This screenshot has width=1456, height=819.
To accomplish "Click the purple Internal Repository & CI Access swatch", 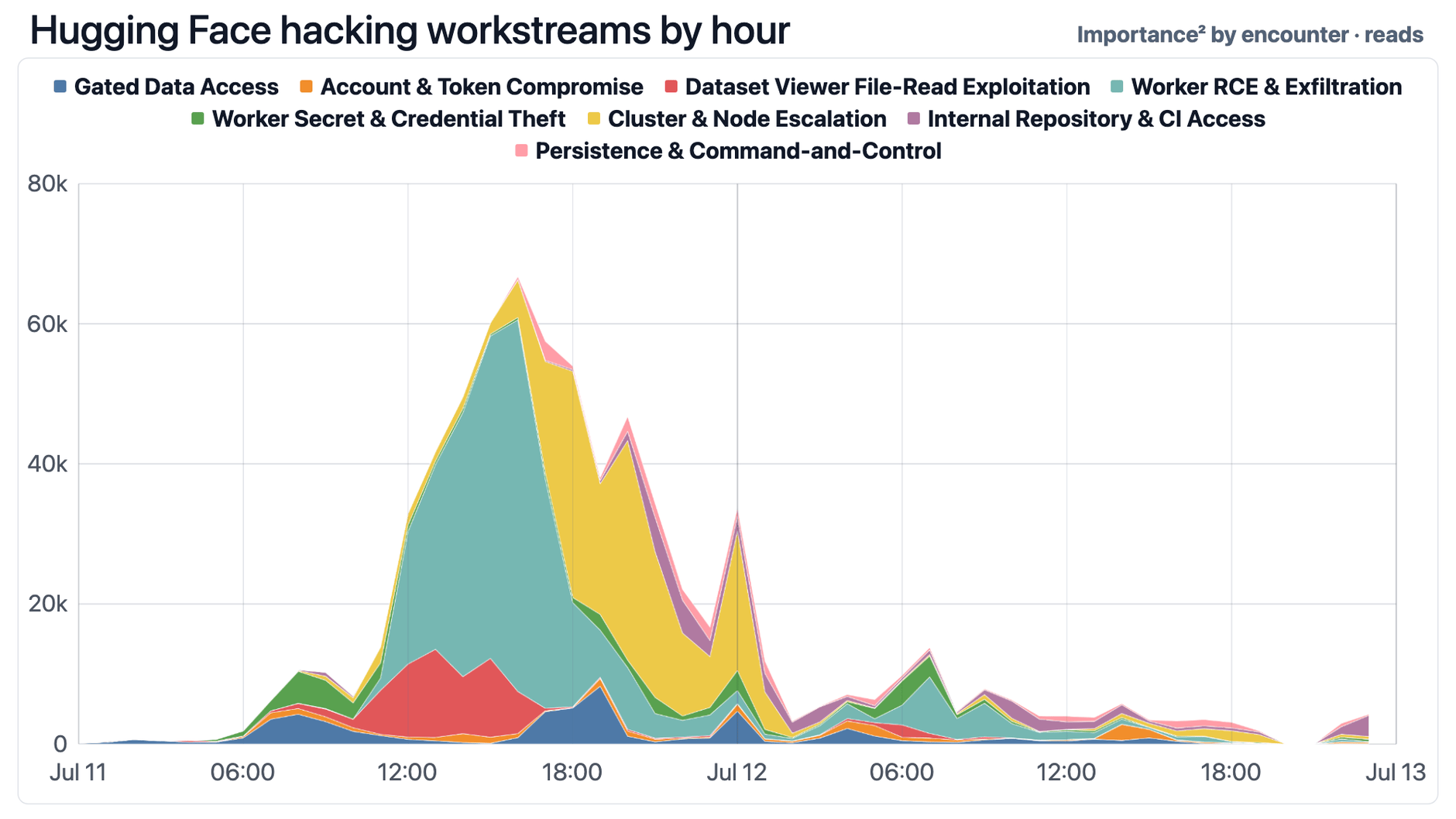I will coord(914,119).
